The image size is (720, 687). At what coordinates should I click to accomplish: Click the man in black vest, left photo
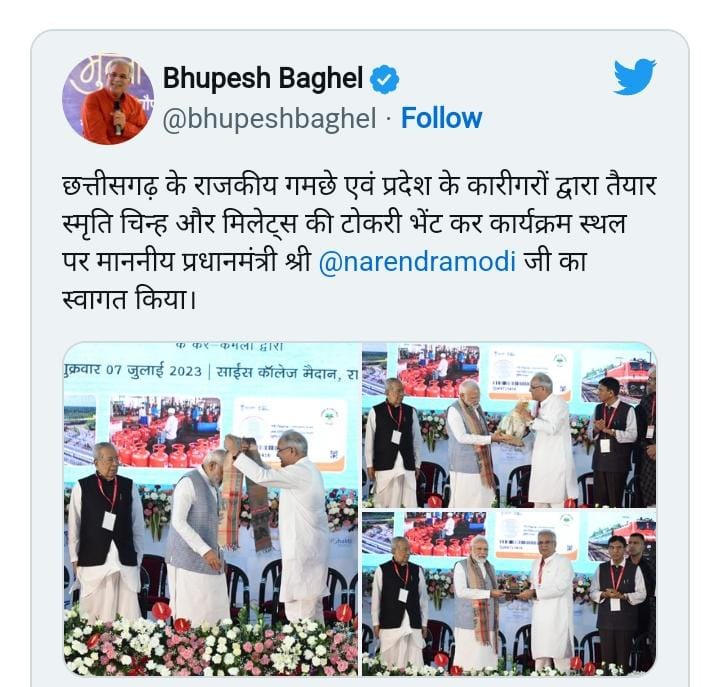pos(106,529)
